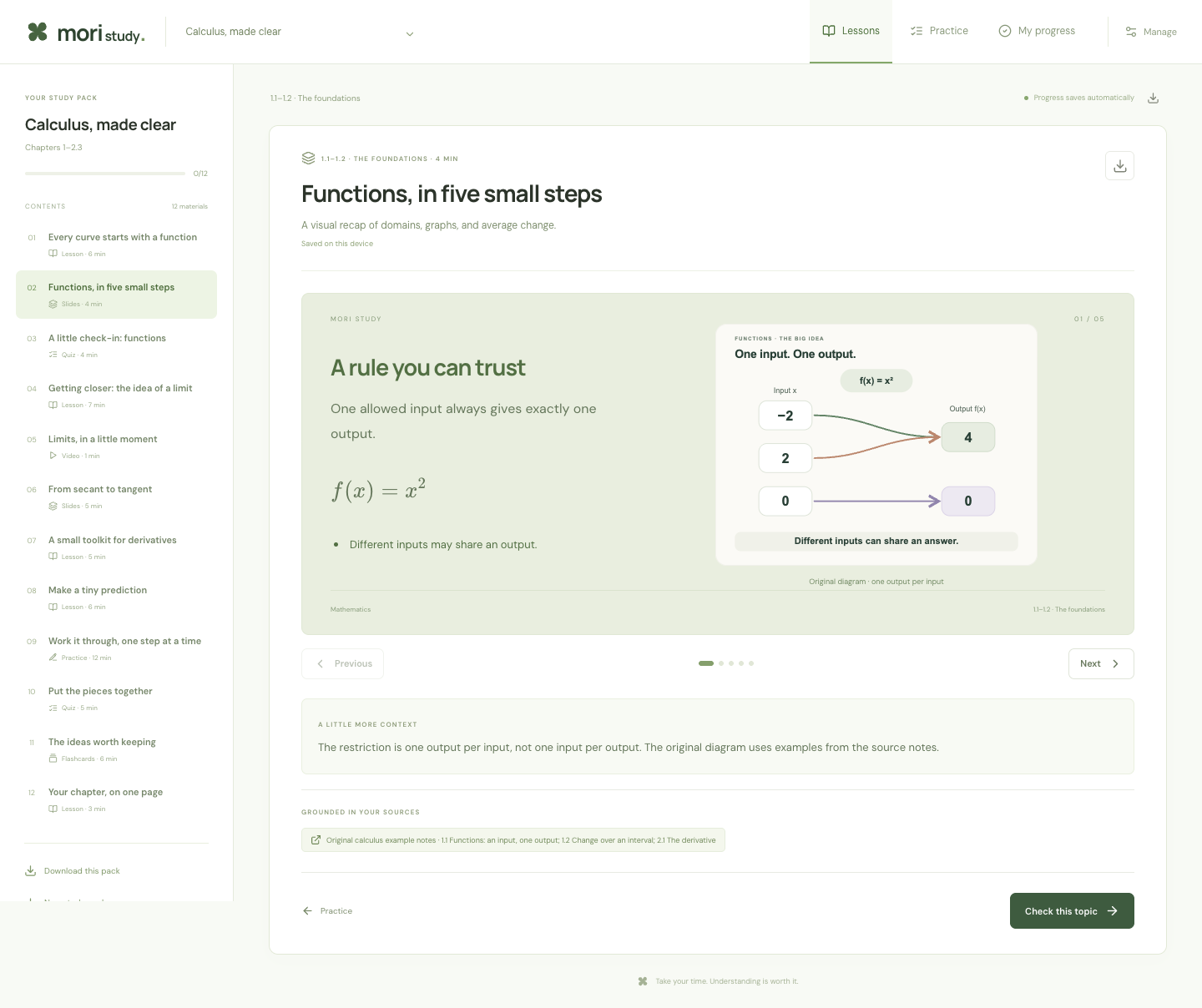
Task: Select slides 'Functions, in five small steps' in contents
Action: 116,295
